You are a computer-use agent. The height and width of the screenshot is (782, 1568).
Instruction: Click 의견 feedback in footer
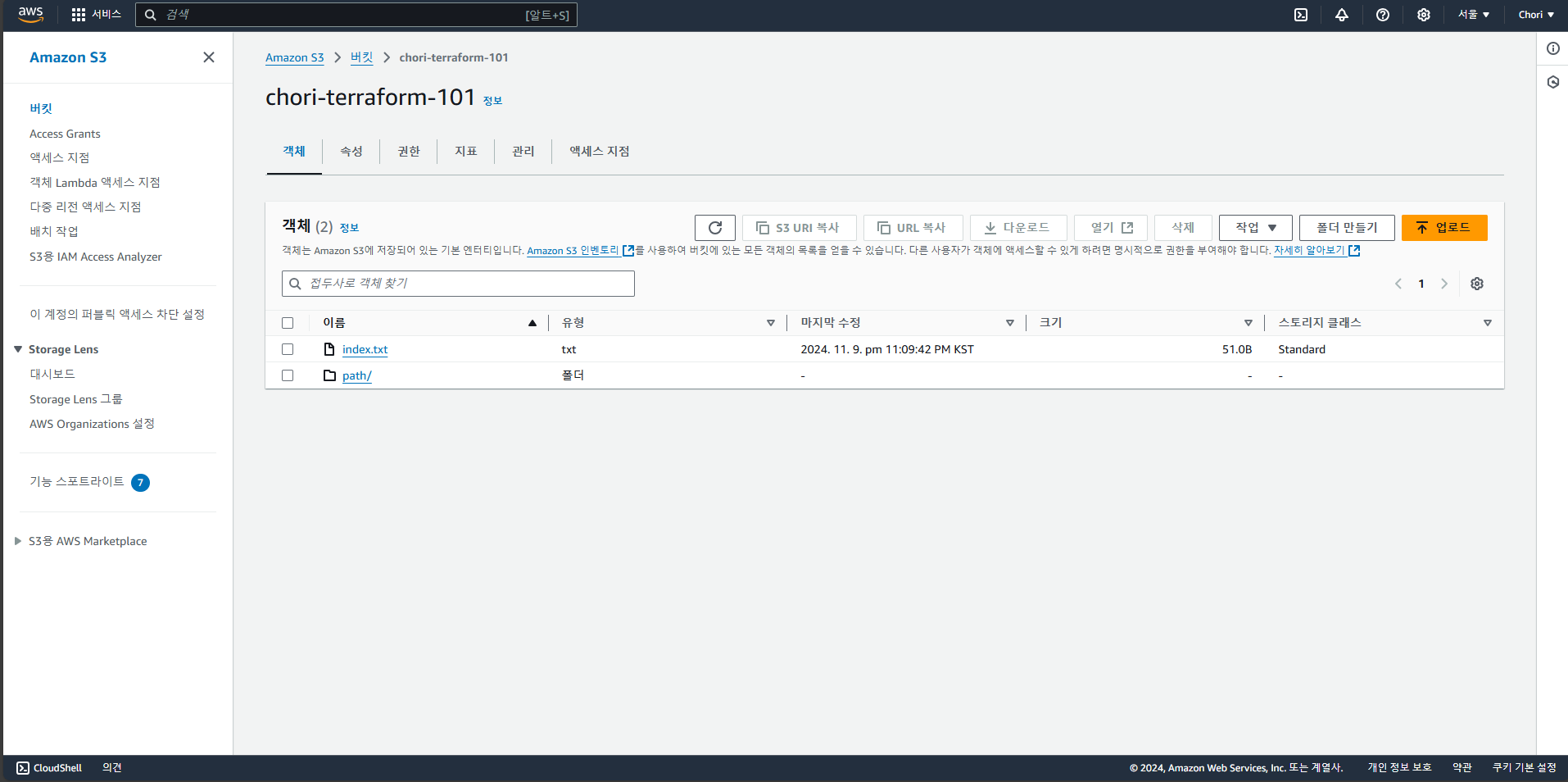112,768
